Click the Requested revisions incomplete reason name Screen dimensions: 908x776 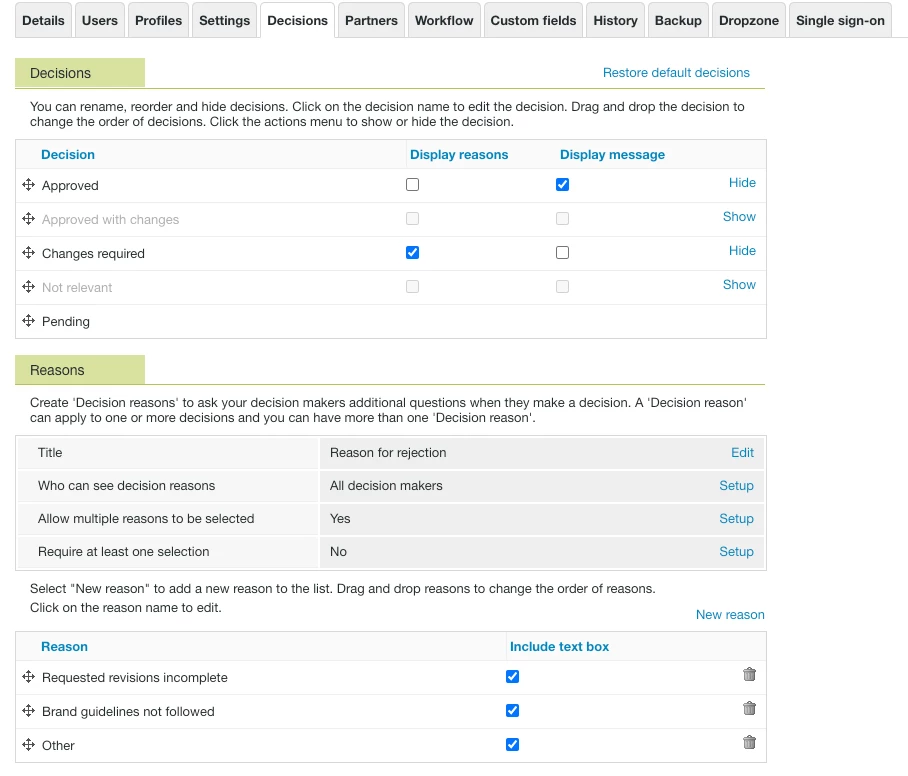135,678
